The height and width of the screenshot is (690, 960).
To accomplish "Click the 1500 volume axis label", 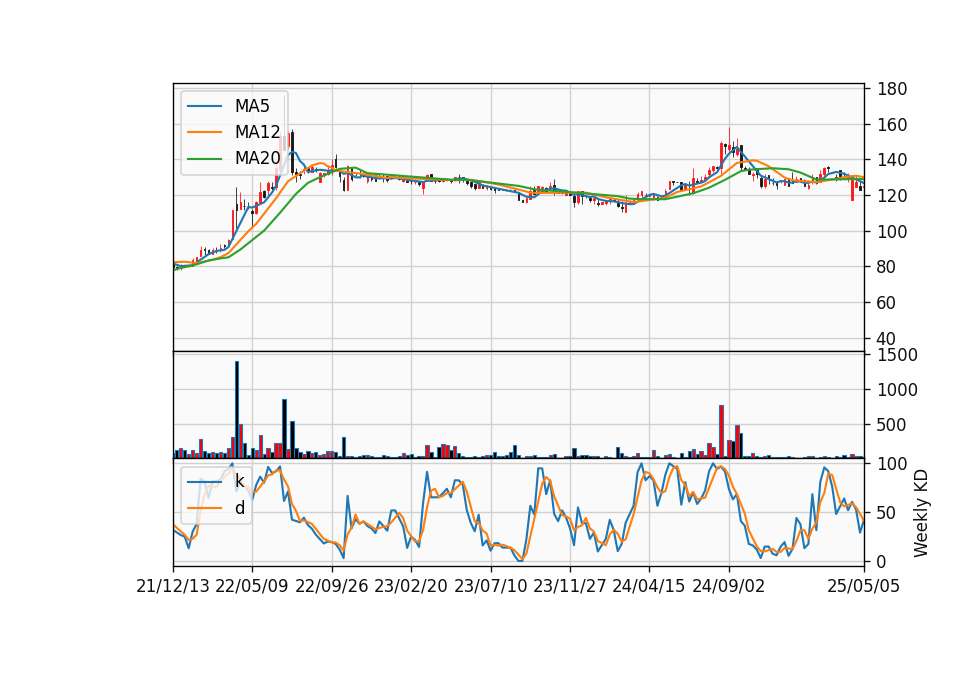I will [x=898, y=355].
